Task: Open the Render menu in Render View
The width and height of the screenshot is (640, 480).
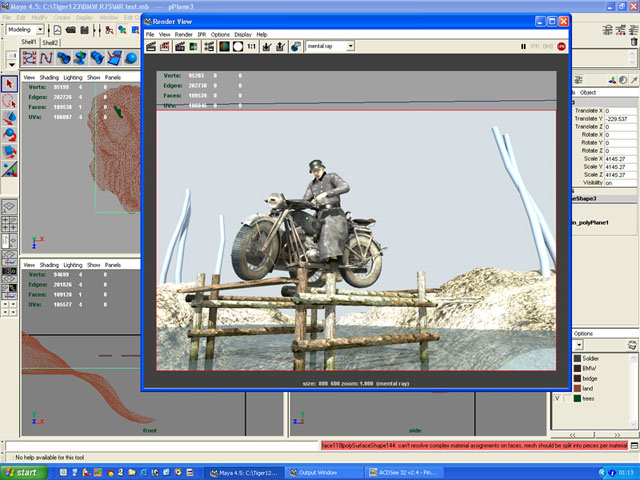Action: 183,34
